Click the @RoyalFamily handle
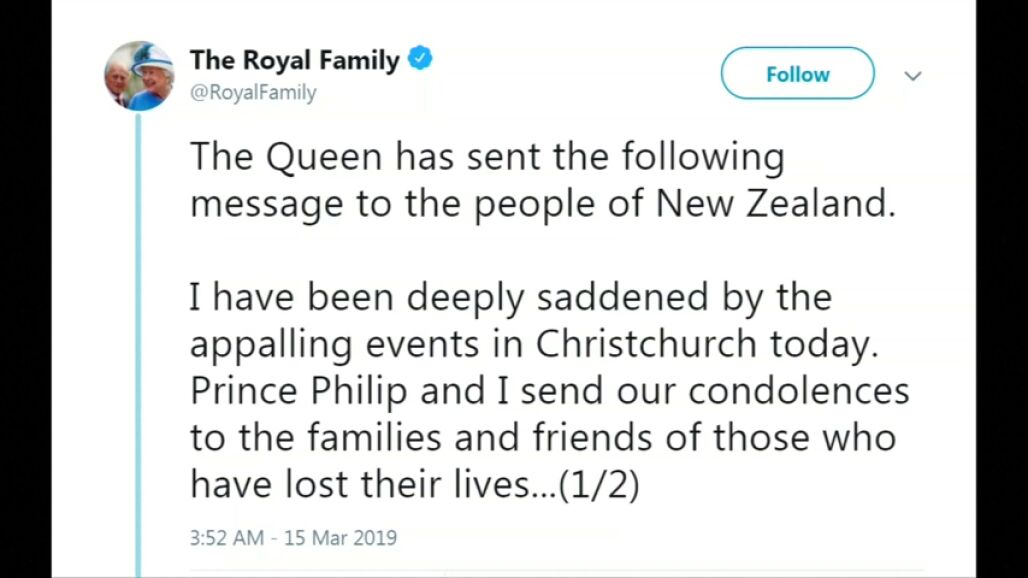This screenshot has width=1028, height=578. [253, 93]
